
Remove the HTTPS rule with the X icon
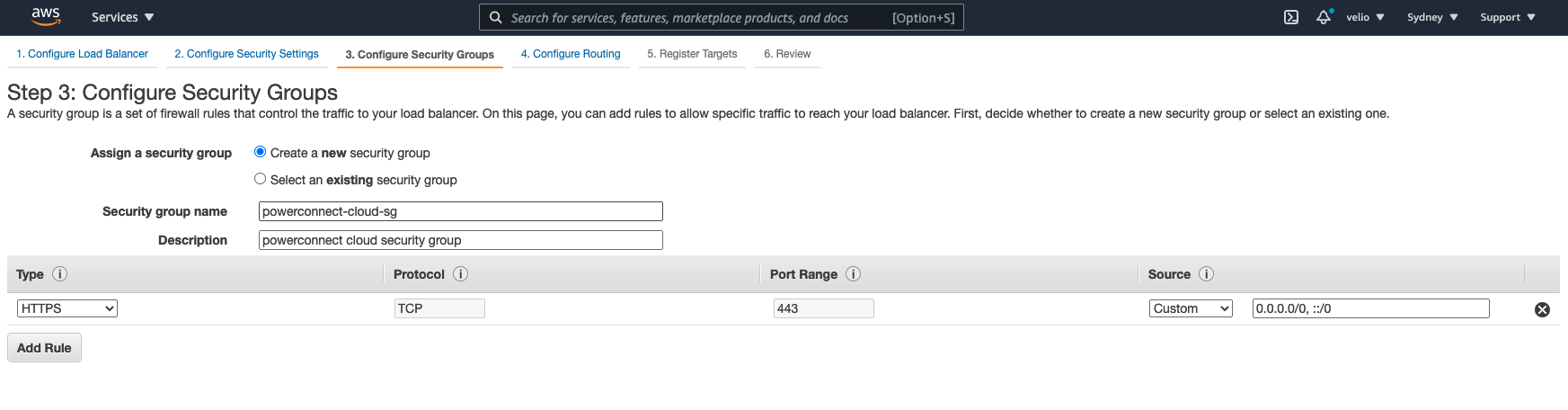click(1542, 309)
